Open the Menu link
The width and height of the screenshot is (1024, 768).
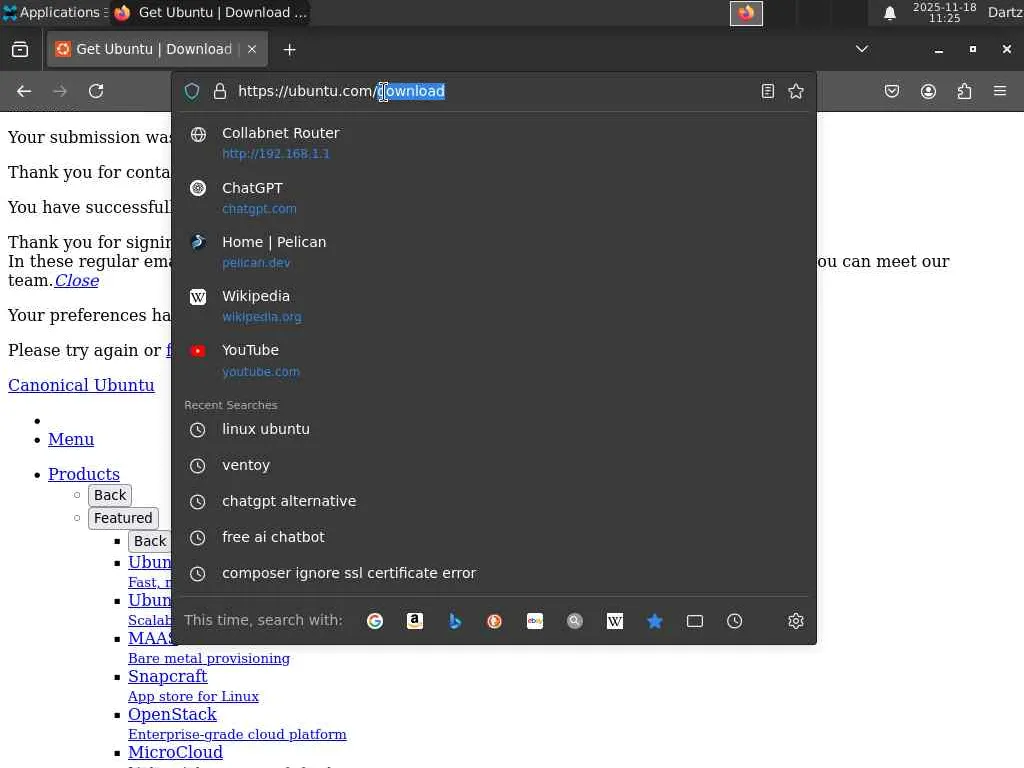pyautogui.click(x=71, y=440)
